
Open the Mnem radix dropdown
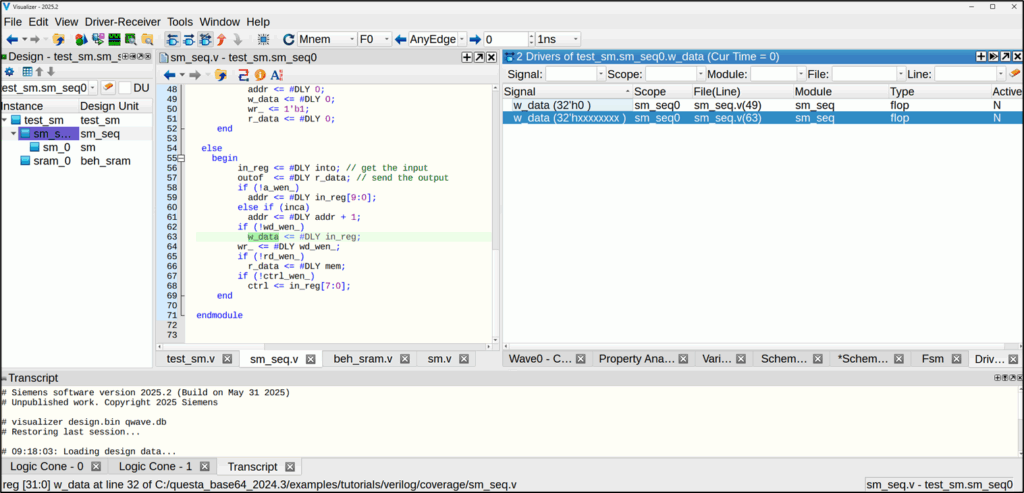click(x=349, y=39)
